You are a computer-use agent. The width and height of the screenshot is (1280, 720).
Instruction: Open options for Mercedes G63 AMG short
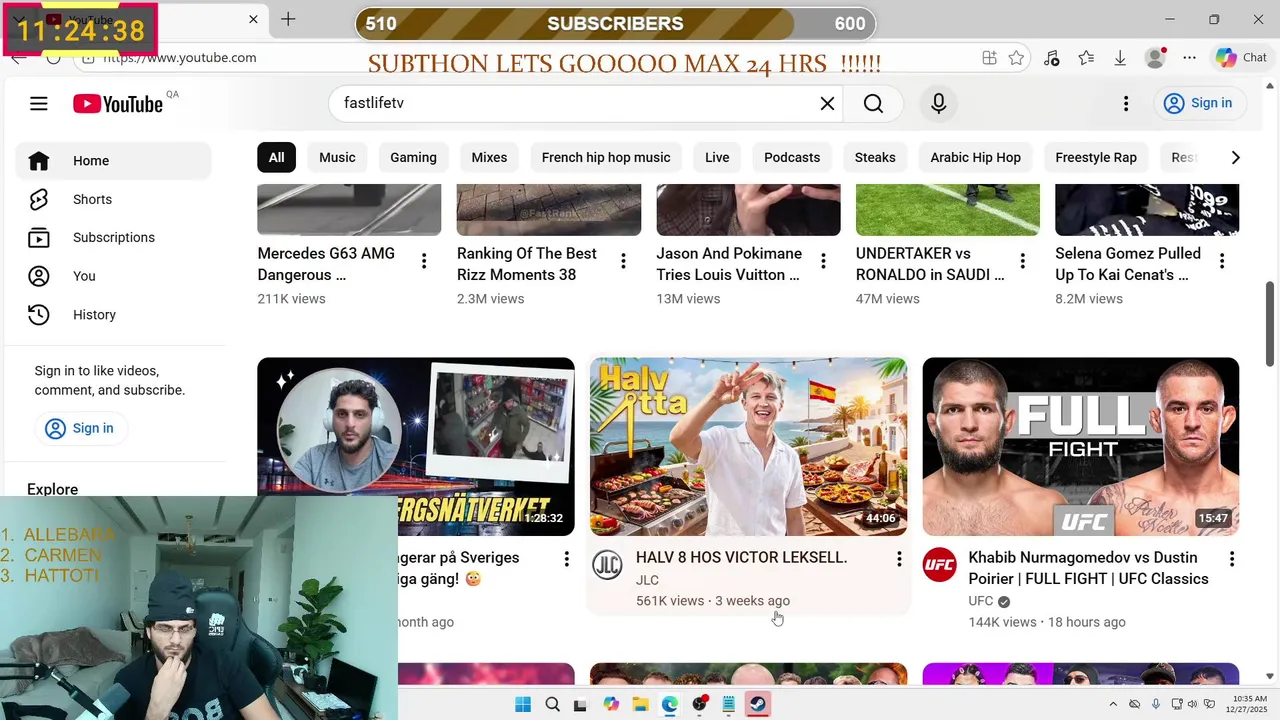[424, 261]
